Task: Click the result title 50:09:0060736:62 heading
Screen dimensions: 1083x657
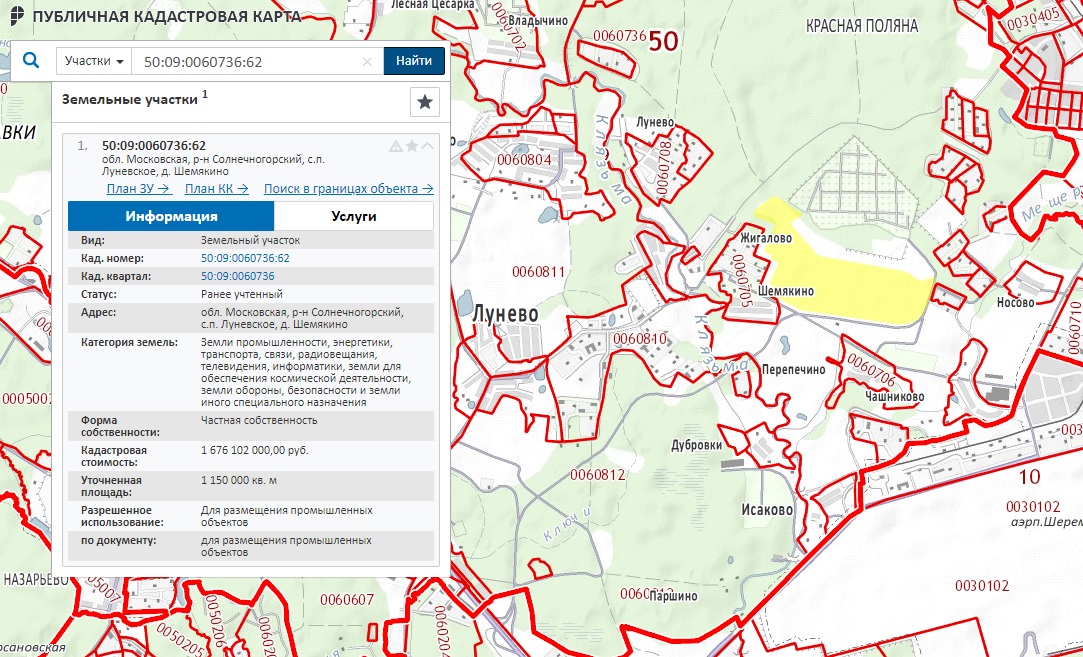Action: (x=153, y=146)
